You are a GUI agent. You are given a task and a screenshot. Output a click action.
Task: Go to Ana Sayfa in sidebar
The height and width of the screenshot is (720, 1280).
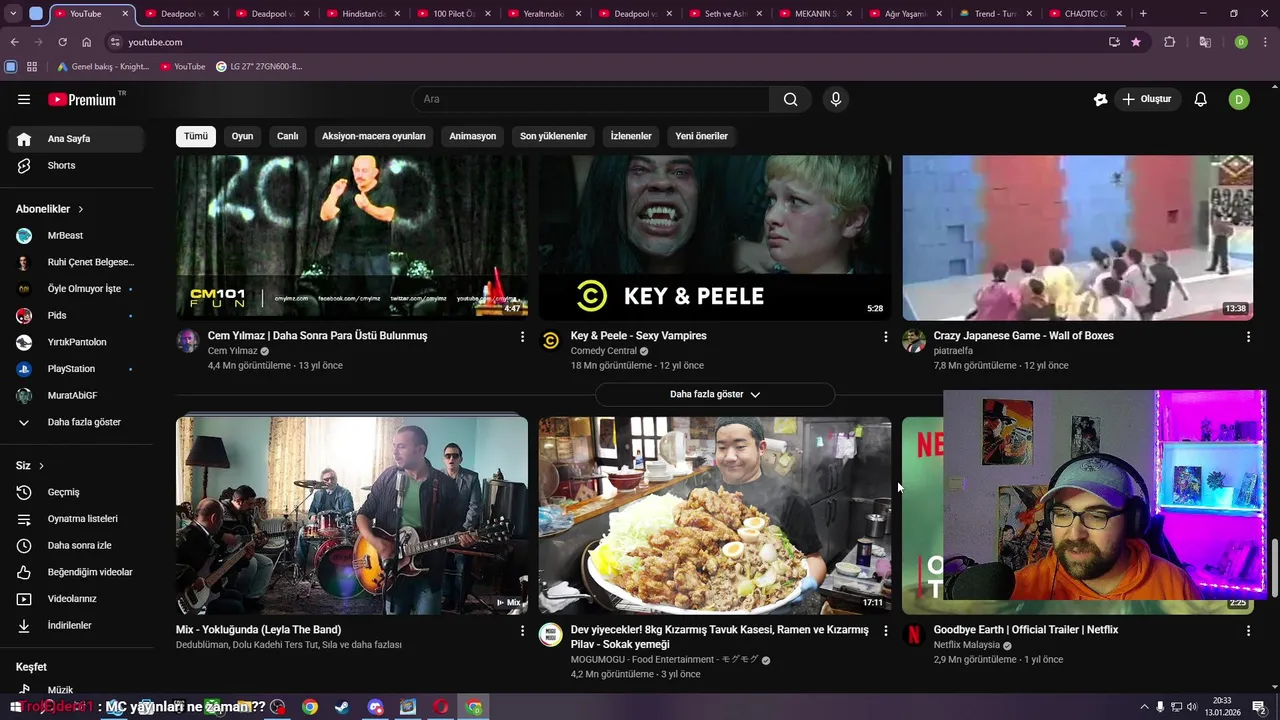coord(76,139)
